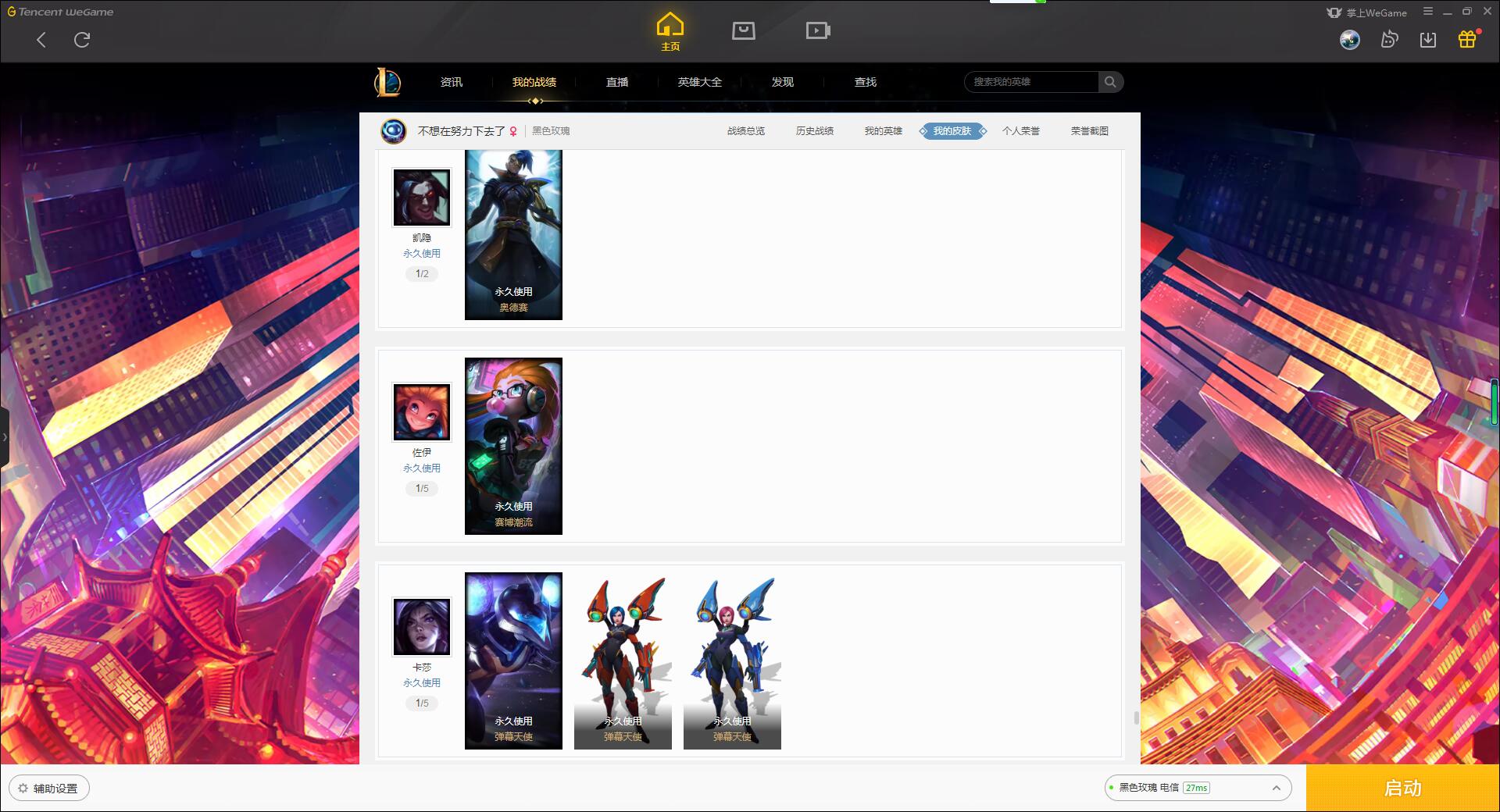Click the 1/5 skin count under 卡莎
Viewport: 1500px width, 812px height.
click(x=422, y=703)
